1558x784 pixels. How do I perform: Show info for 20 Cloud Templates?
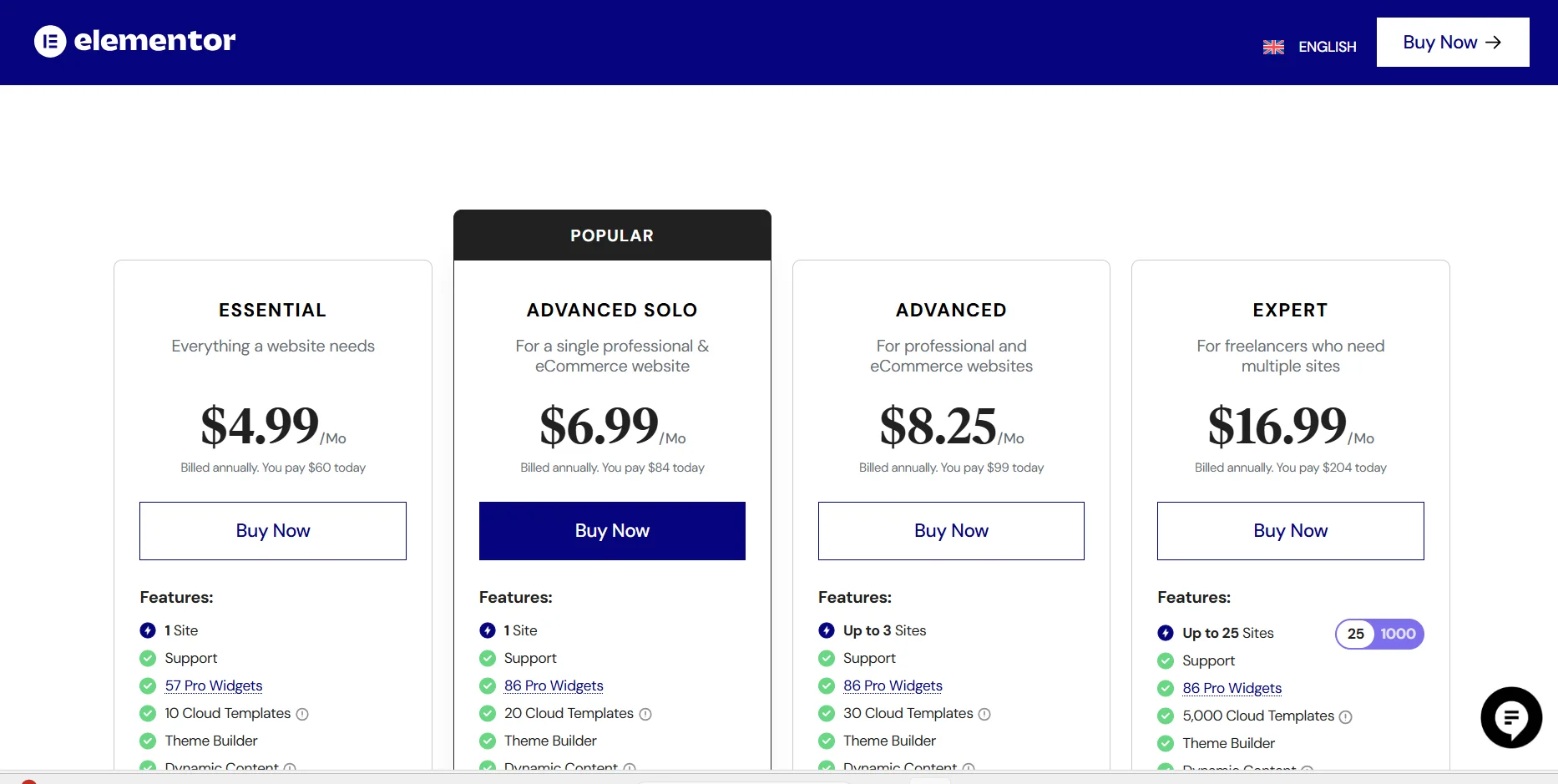click(x=645, y=714)
